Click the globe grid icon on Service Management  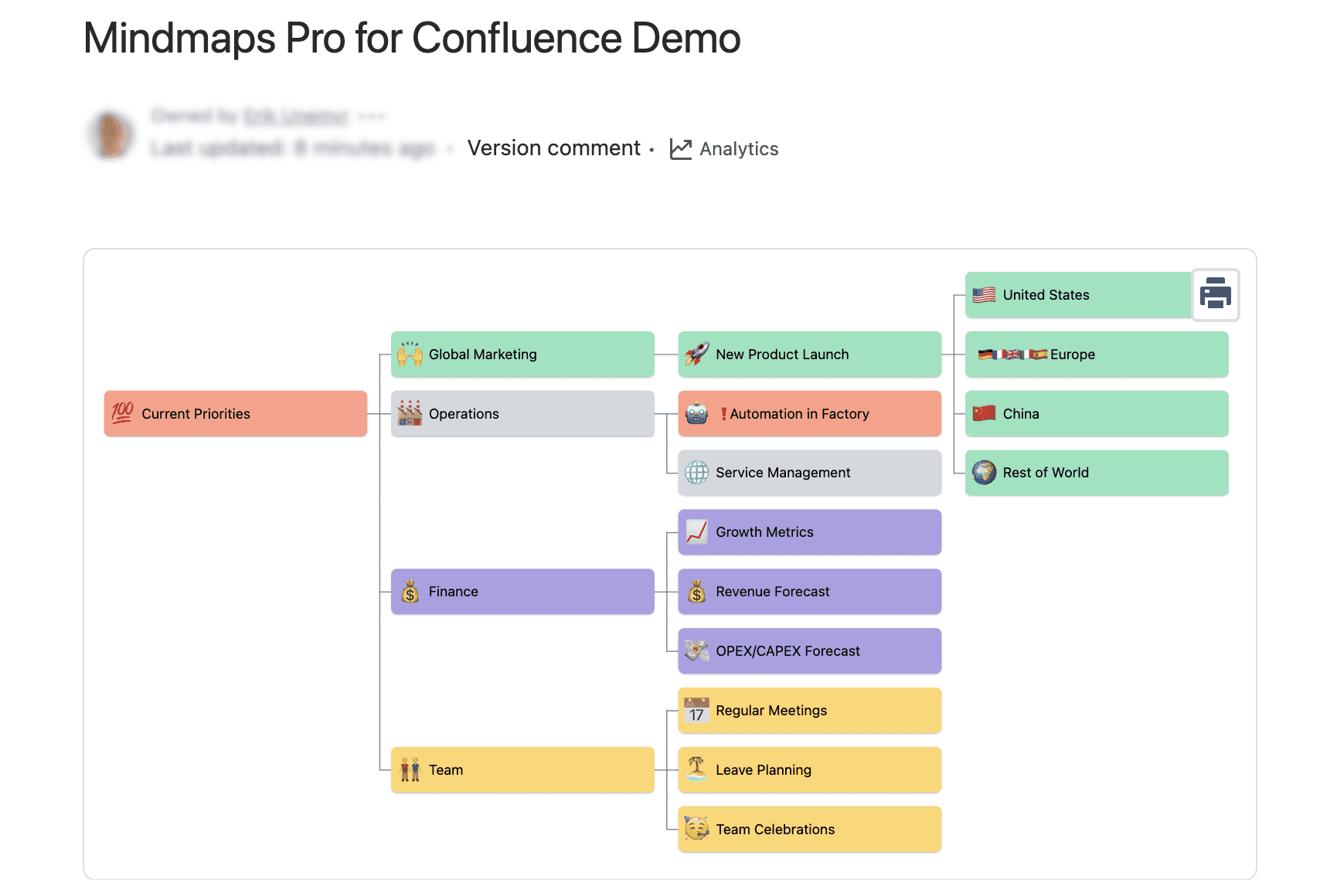click(697, 473)
